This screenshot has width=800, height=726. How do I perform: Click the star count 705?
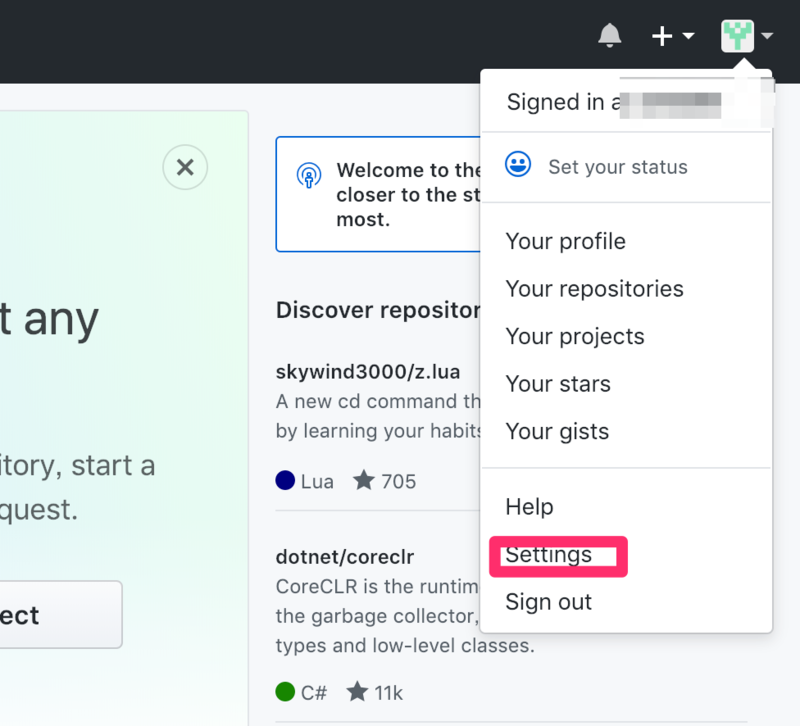click(398, 482)
